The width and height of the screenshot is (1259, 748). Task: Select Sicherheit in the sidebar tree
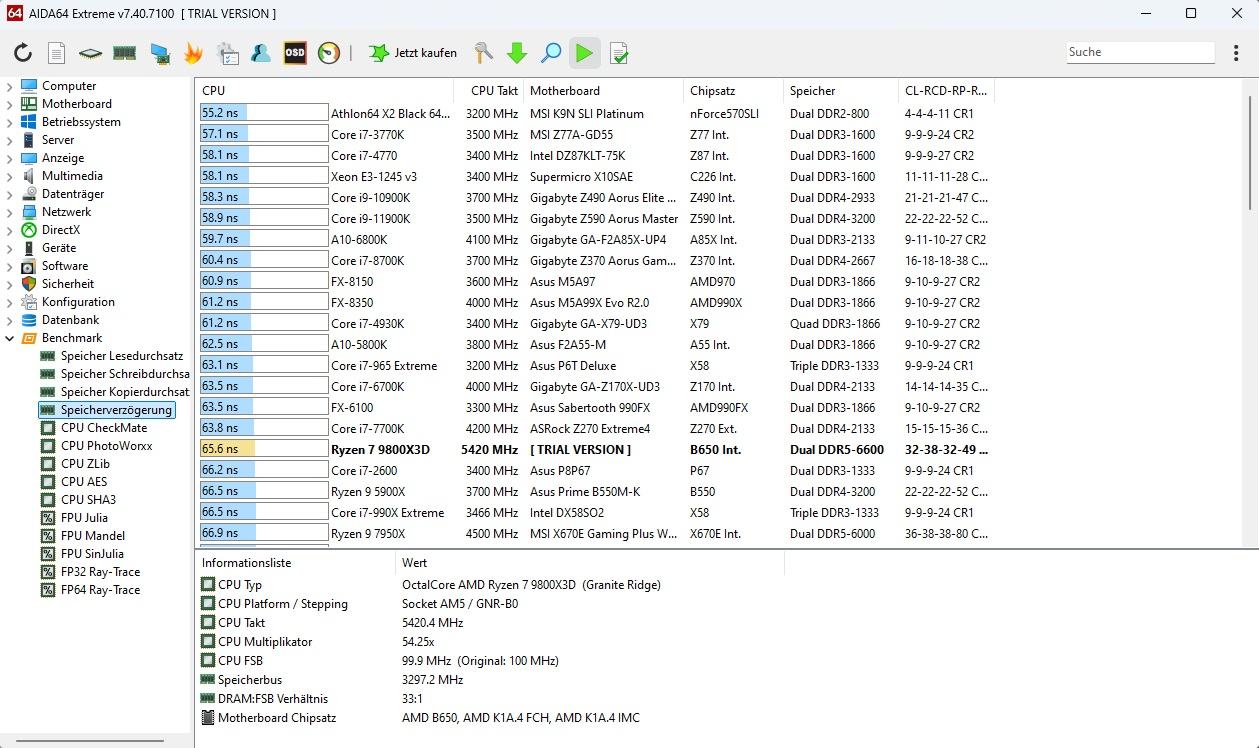pyautogui.click(x=67, y=284)
